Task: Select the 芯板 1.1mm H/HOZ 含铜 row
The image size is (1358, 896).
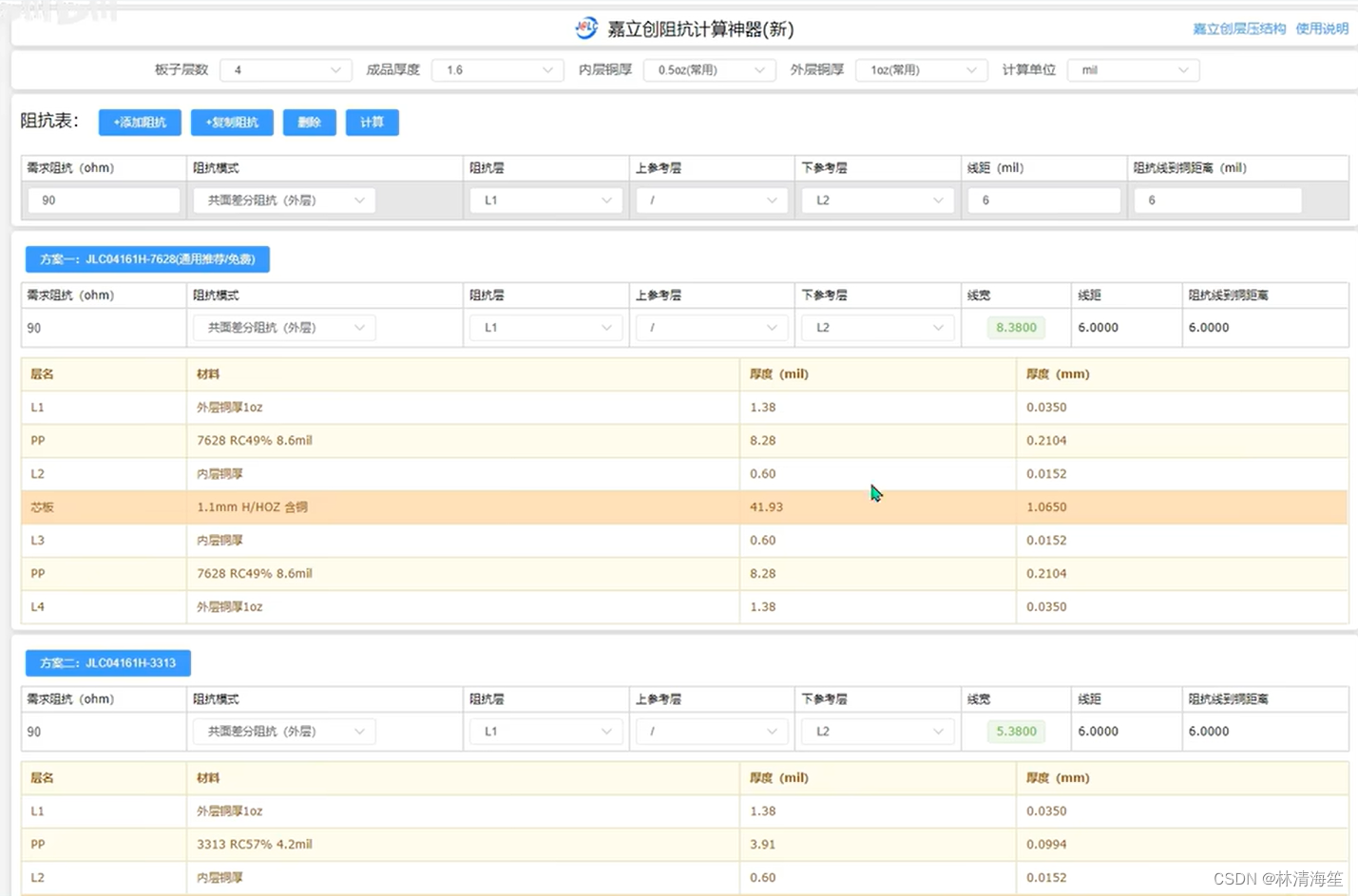Action: click(x=684, y=507)
